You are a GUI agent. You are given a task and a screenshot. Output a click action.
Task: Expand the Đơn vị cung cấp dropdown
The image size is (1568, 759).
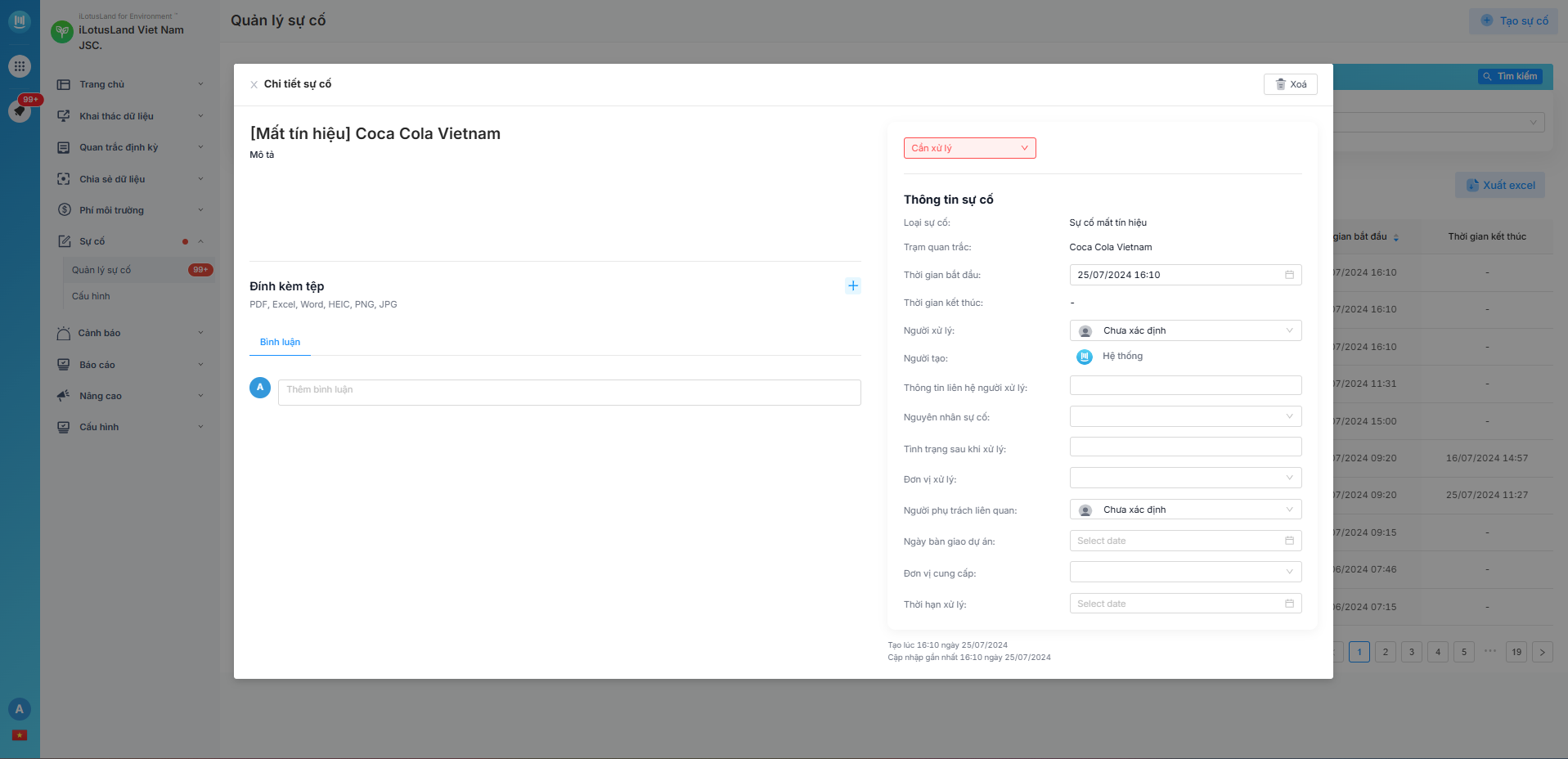(x=1185, y=572)
